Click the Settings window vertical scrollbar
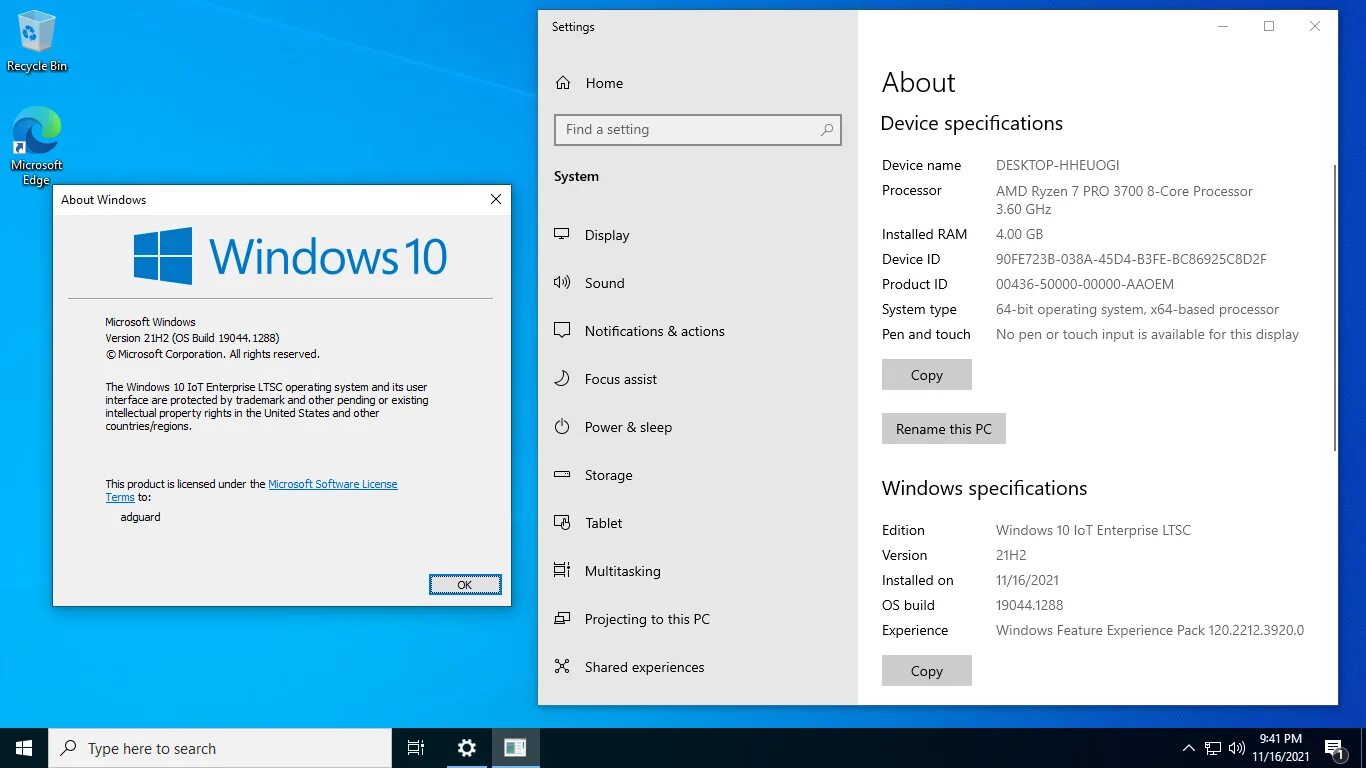1366x768 pixels. coord(1334,308)
